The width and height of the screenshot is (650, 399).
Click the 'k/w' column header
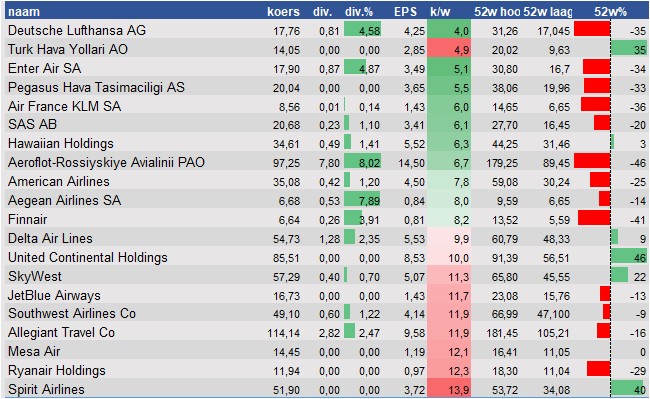point(440,12)
